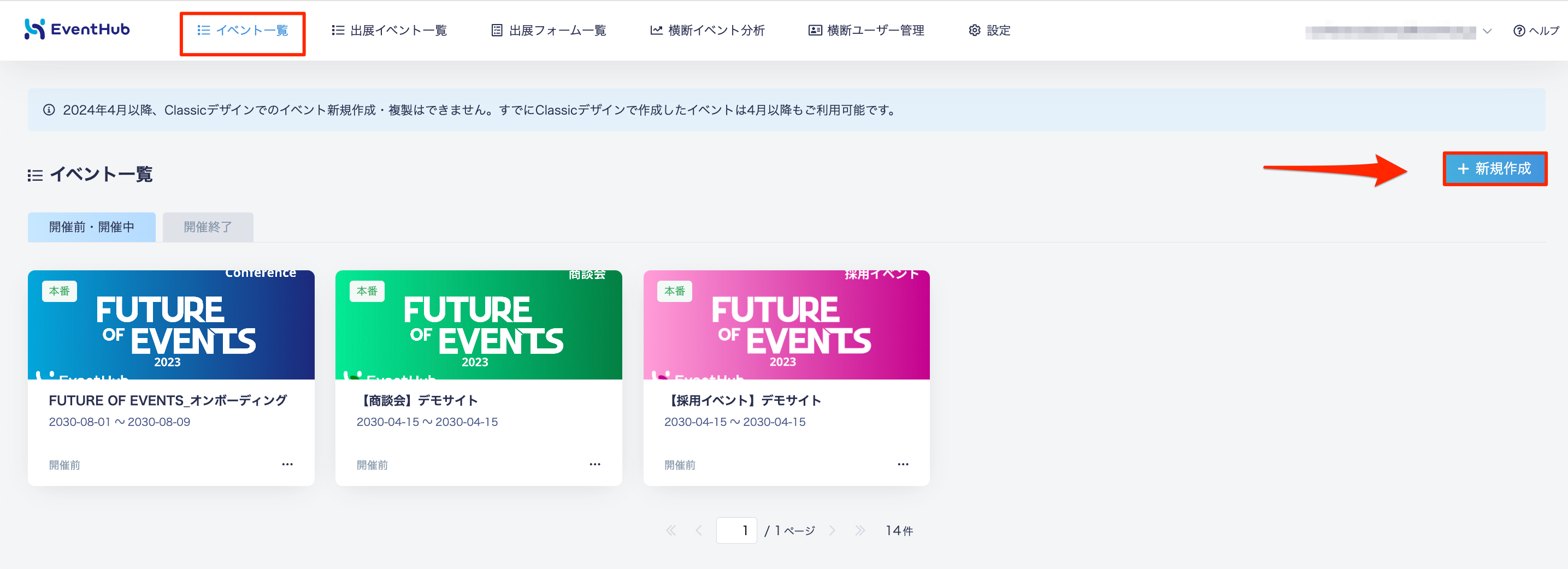Viewport: 1568px width, 569px height.
Task: Click the info icon in notice banner
Action: tap(49, 110)
